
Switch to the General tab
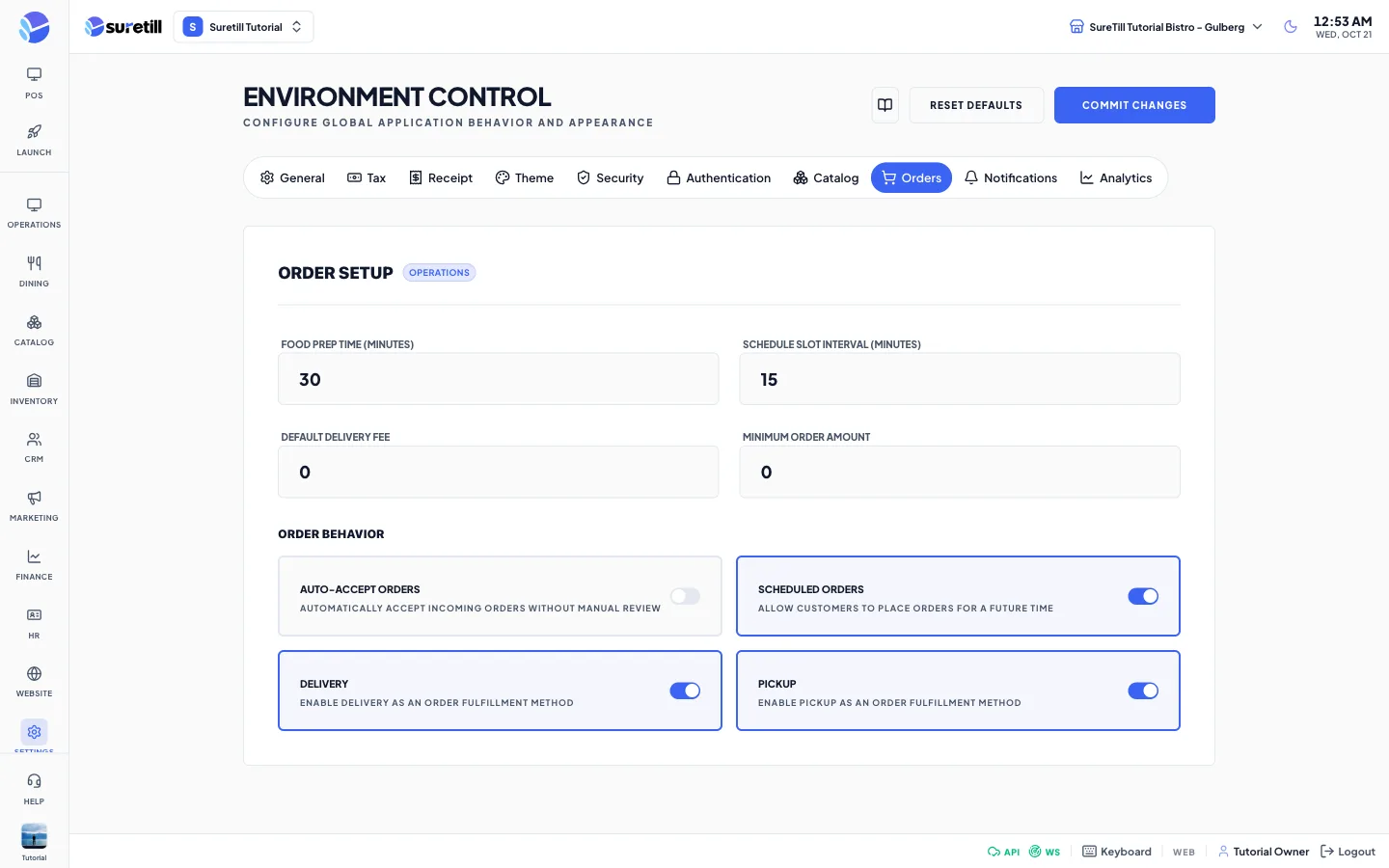pos(292,177)
